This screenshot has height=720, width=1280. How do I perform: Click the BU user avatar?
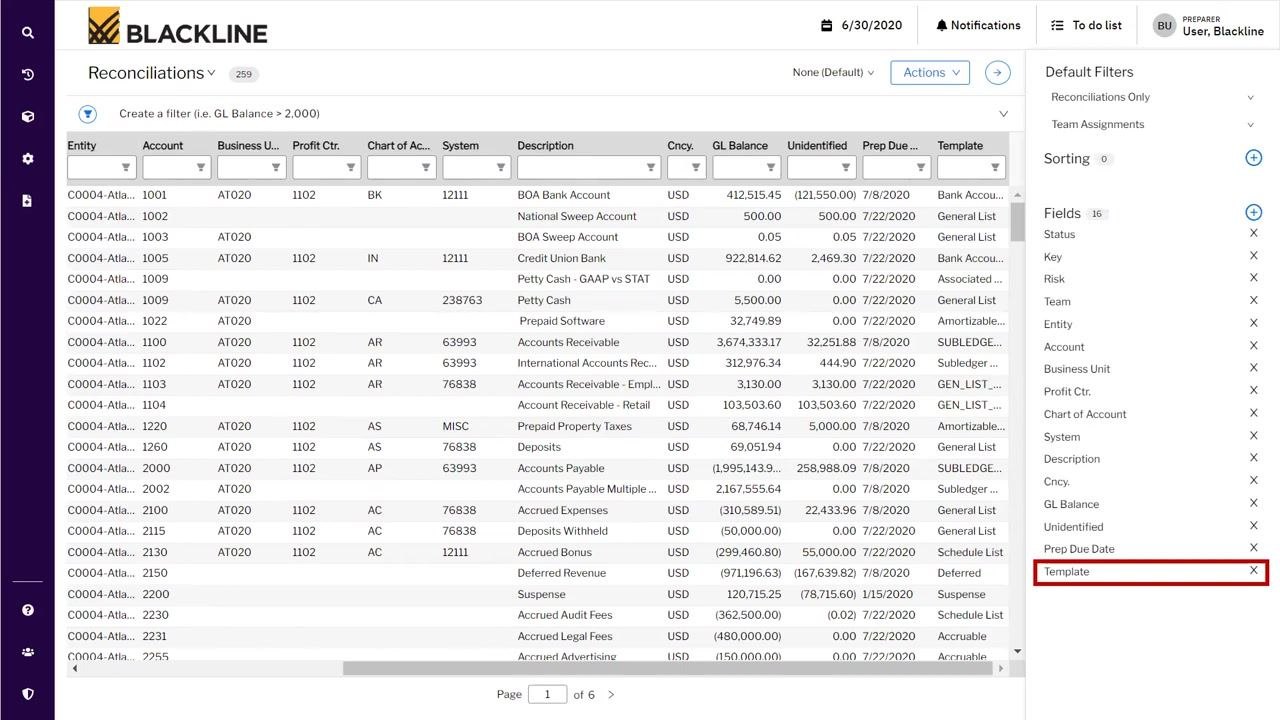[1164, 25]
